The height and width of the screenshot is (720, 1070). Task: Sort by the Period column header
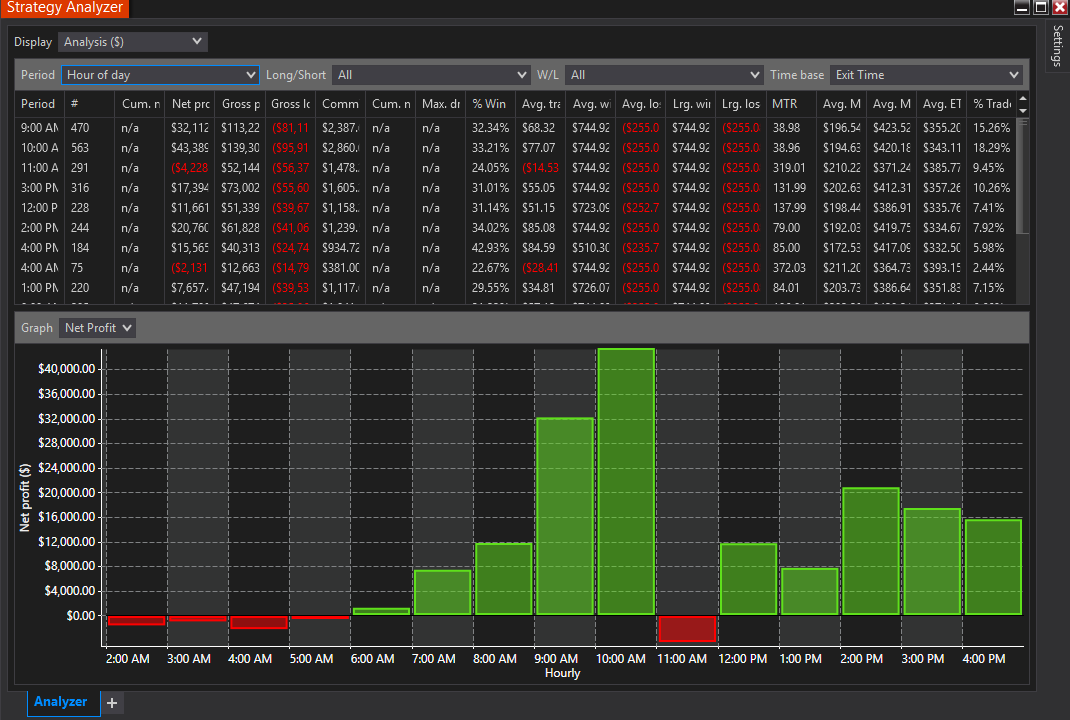[38, 104]
